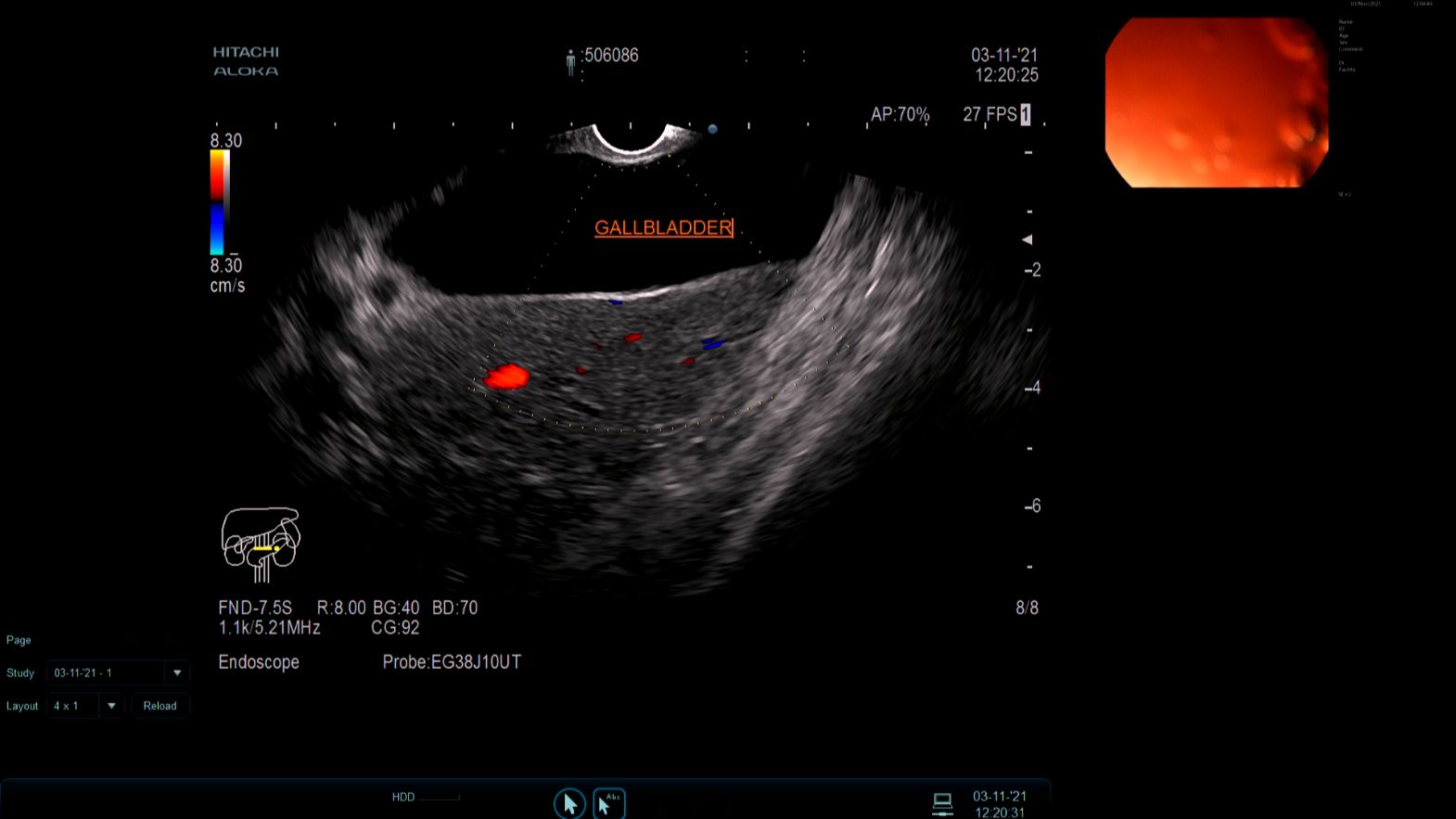This screenshot has width=1456, height=819.
Task: Click the 8/8 frame counter
Action: click(x=1027, y=608)
